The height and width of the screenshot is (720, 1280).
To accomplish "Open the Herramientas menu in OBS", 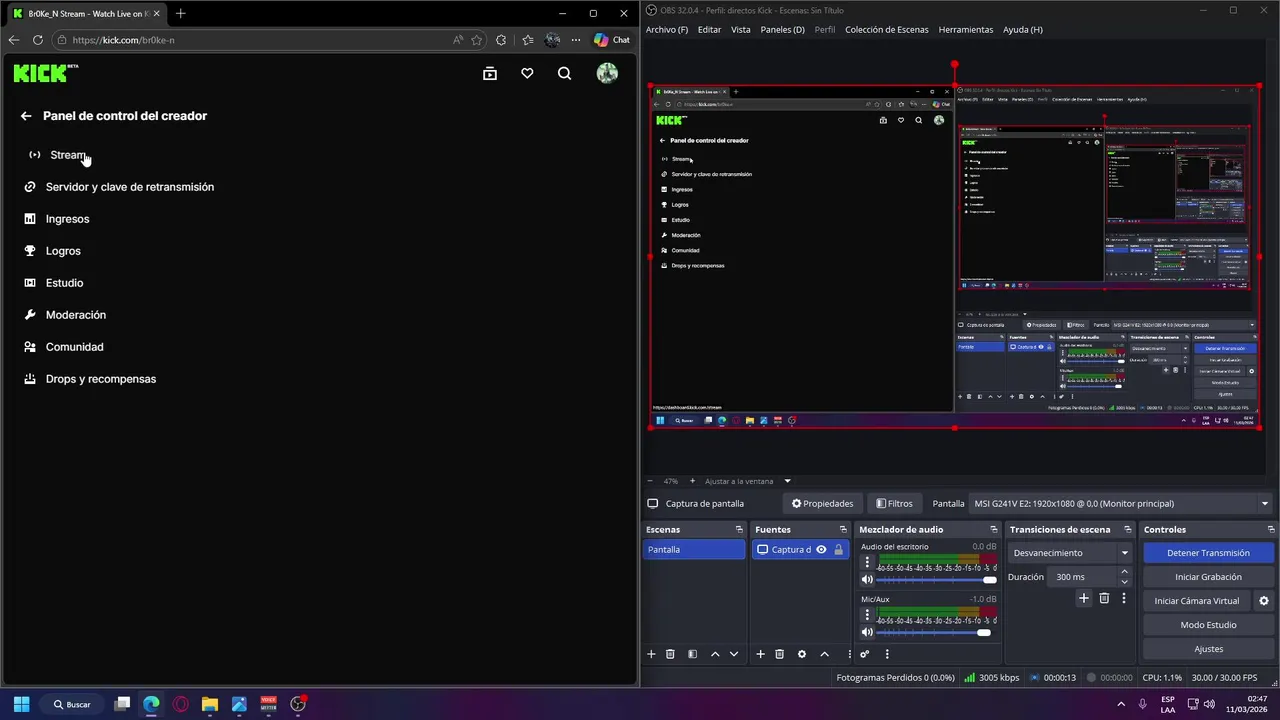I will coord(965,30).
